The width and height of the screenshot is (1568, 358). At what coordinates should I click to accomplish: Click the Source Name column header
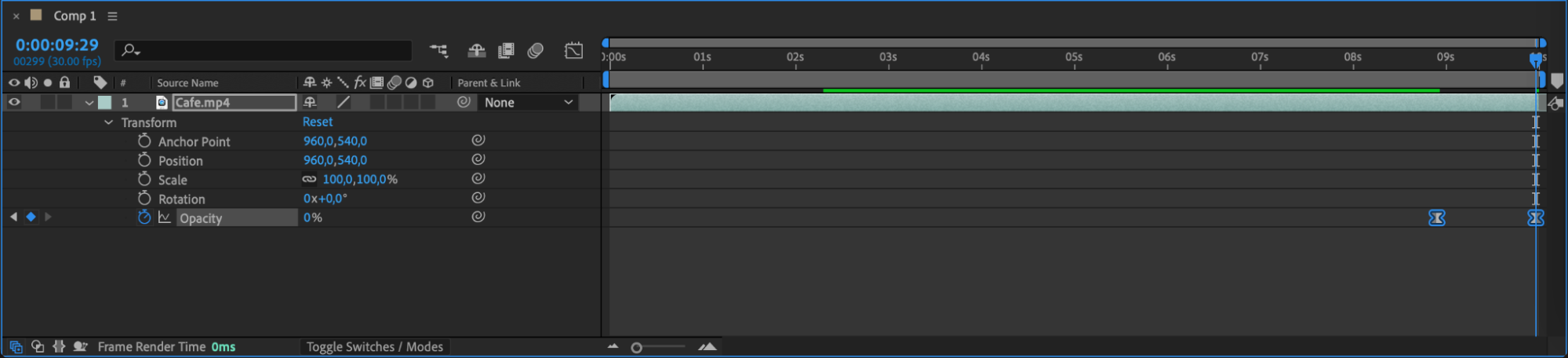click(187, 82)
